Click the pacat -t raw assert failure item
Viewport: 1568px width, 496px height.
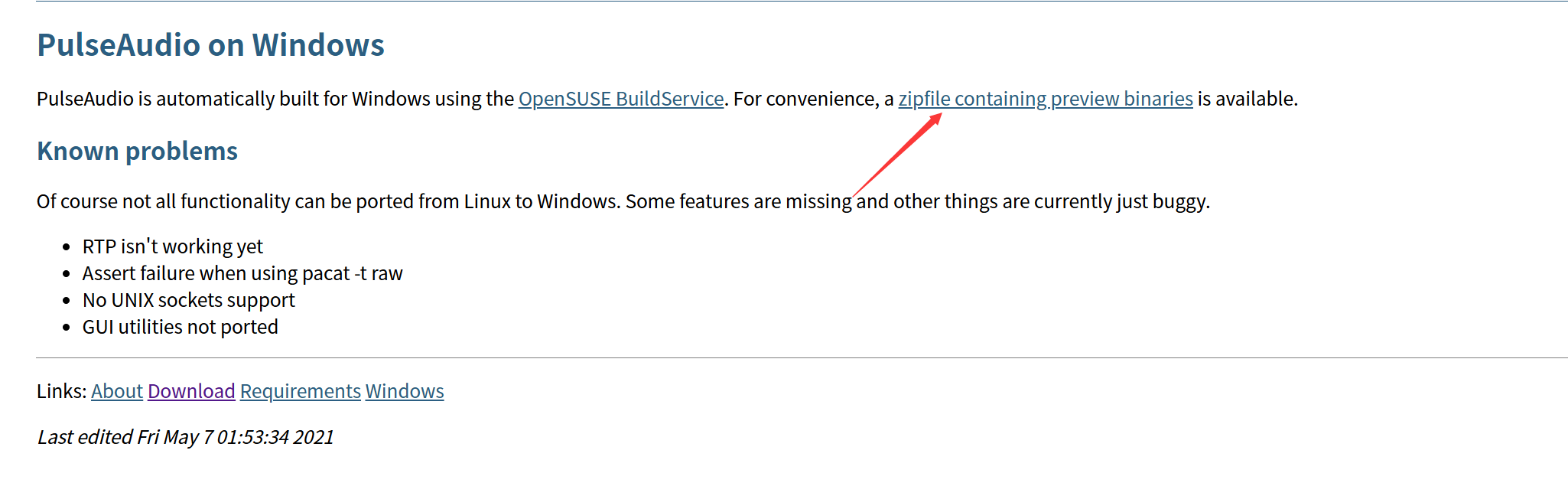pyautogui.click(x=242, y=273)
